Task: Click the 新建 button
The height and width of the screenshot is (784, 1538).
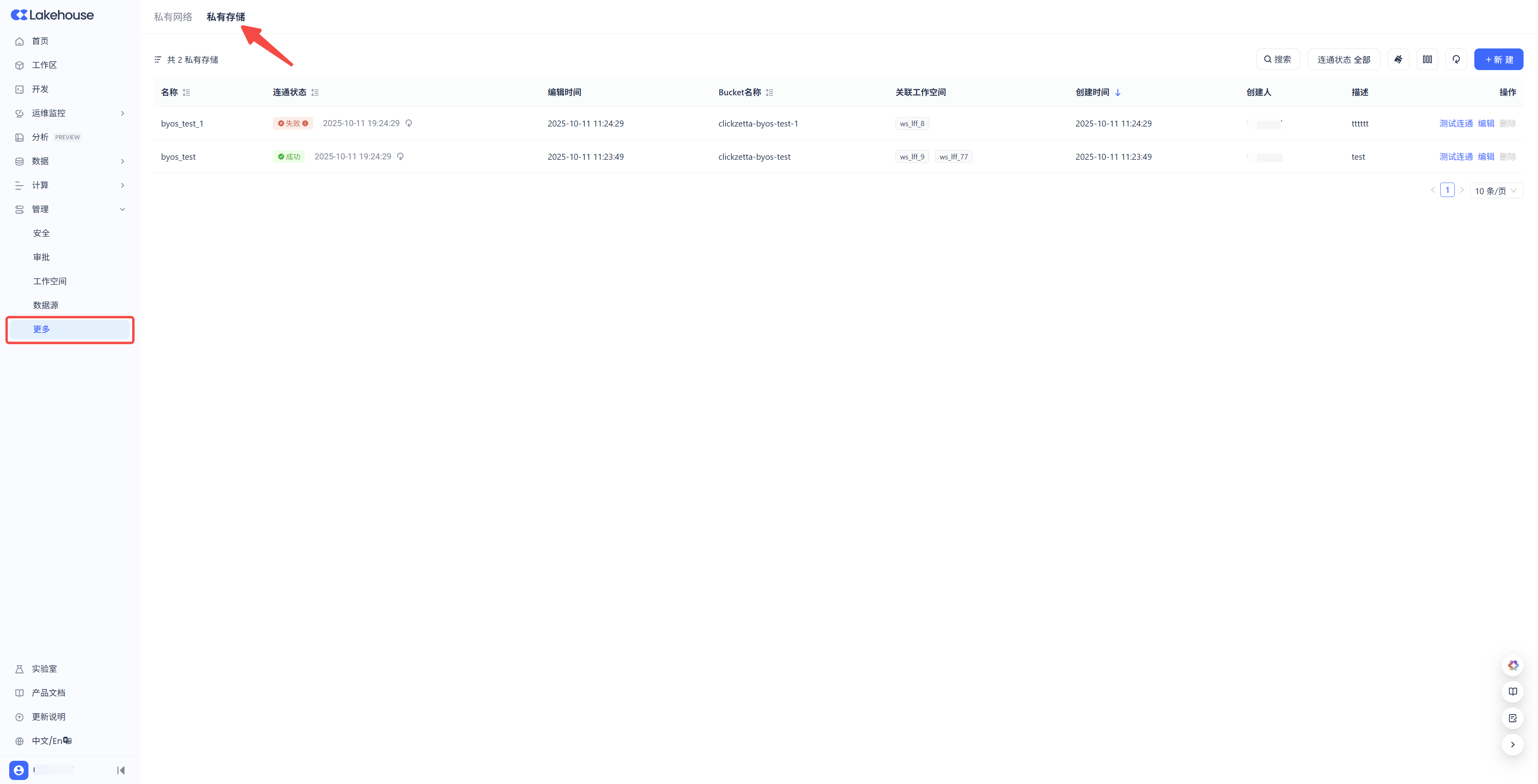Action: tap(1498, 59)
